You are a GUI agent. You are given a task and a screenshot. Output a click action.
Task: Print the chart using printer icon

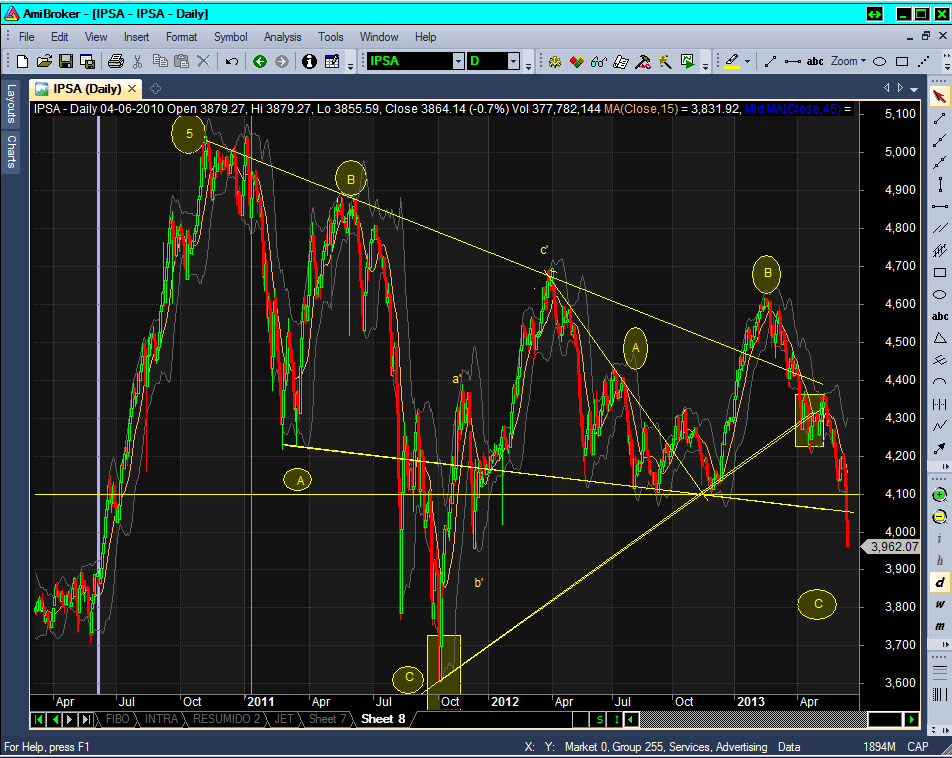coord(116,61)
